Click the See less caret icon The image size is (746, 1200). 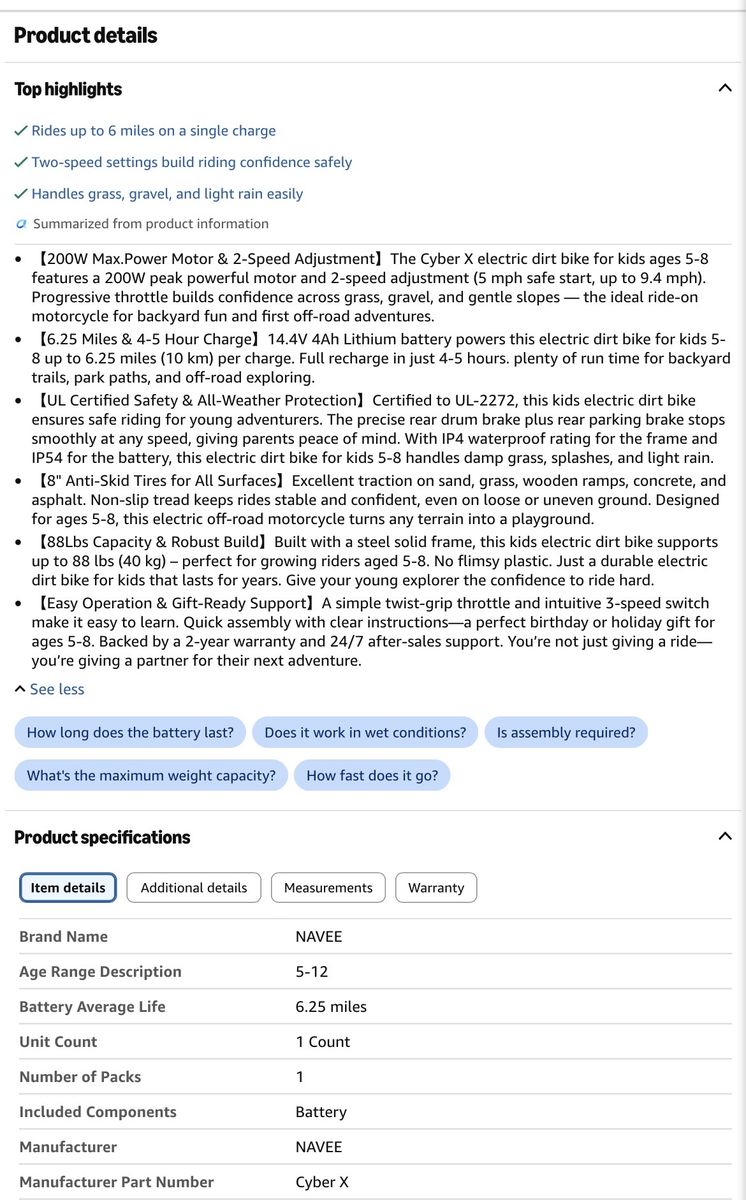(x=20, y=689)
